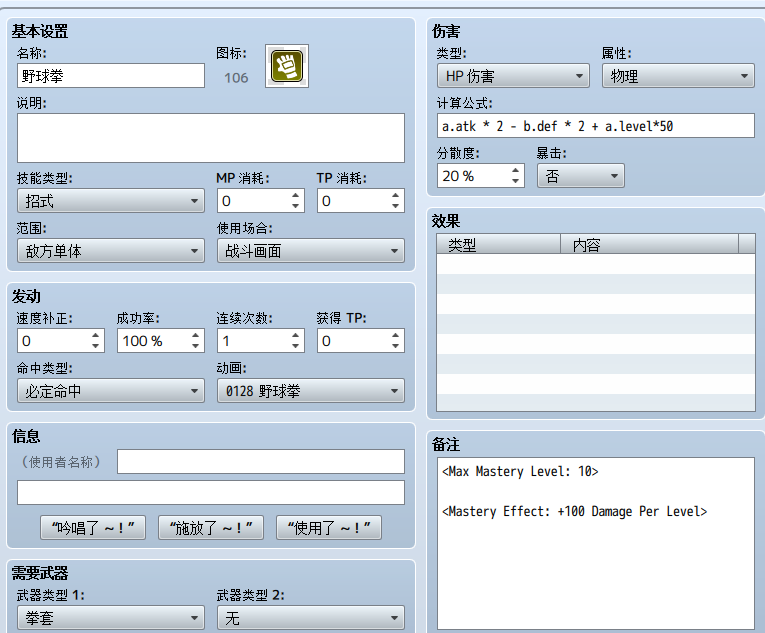This screenshot has width=765, height=633.
Task: Open 武器类型 1 dropdown showing 拳套
Action: point(111,618)
